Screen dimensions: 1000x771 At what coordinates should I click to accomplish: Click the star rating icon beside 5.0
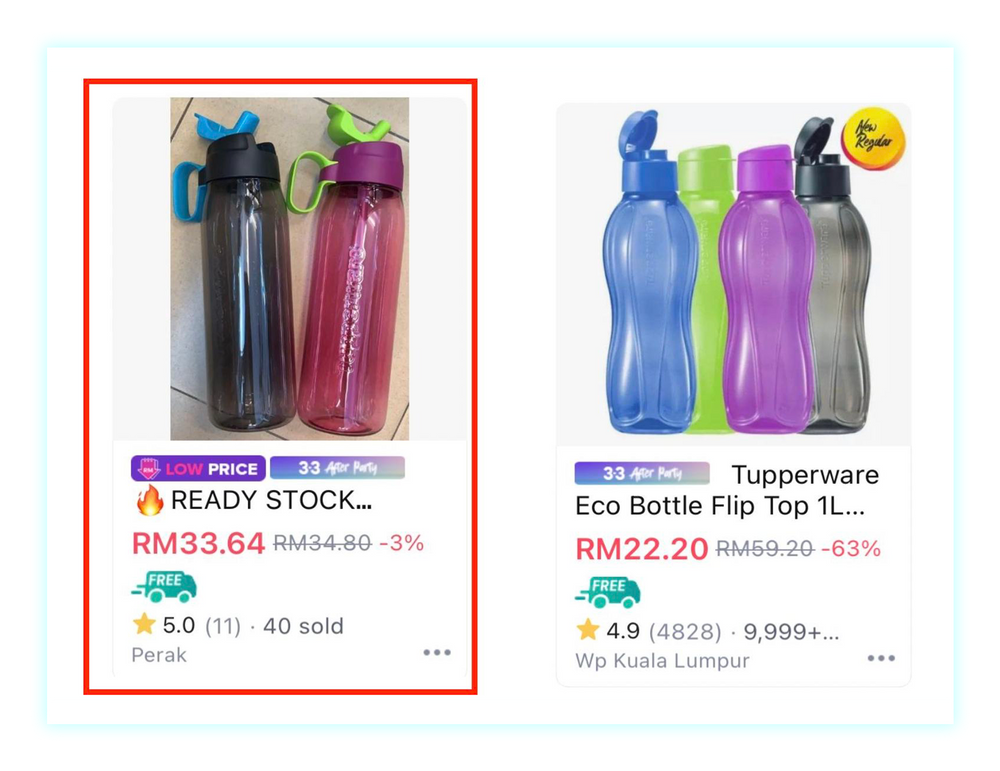pos(144,624)
